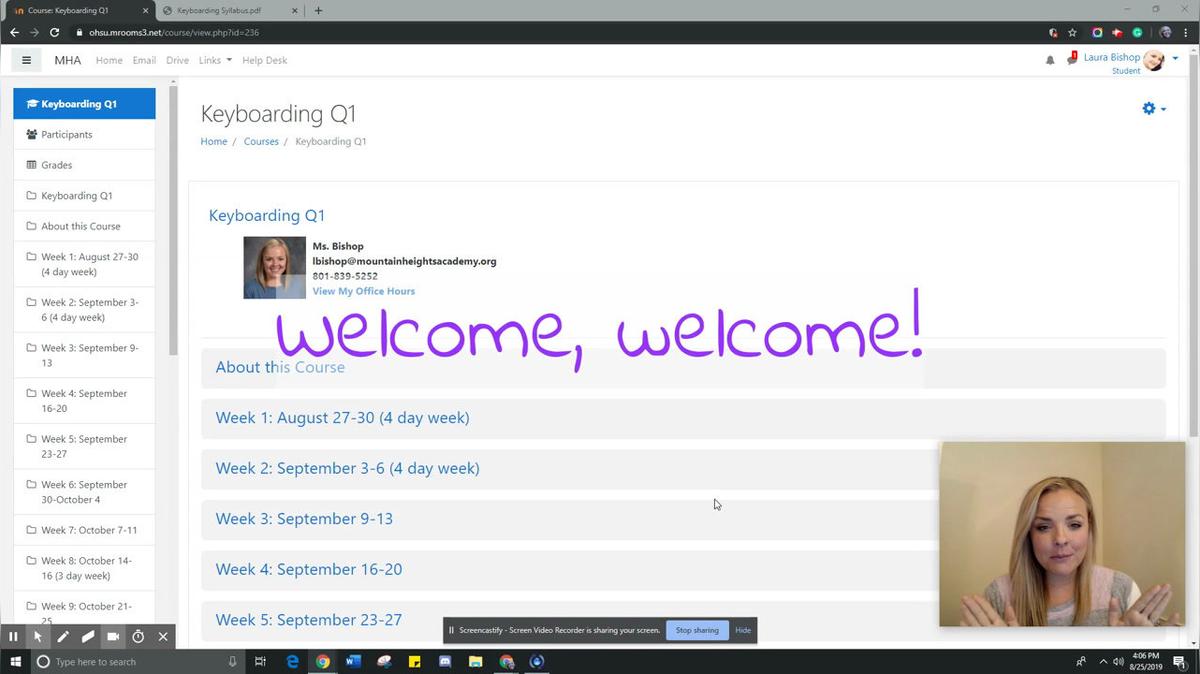Click Type here to search box
This screenshot has height=674, width=1200.
point(138,661)
